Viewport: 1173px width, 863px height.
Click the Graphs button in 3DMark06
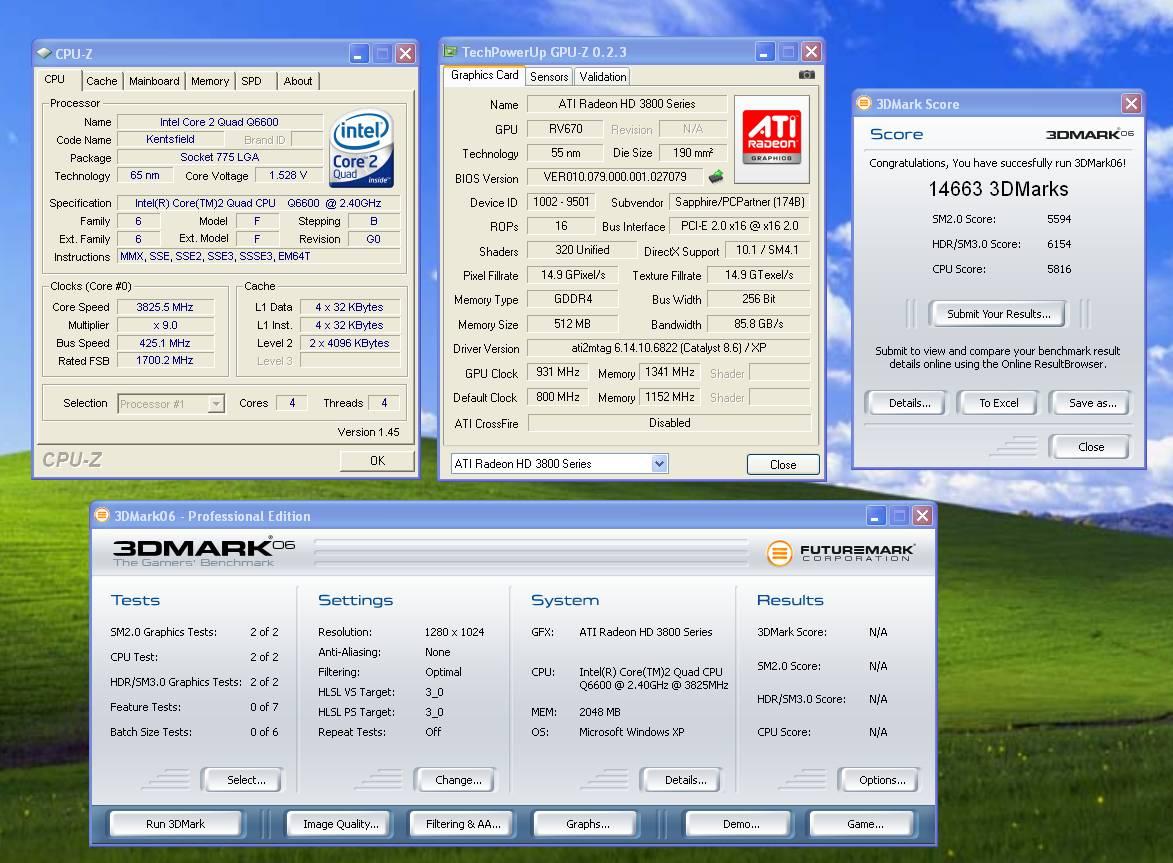click(x=587, y=824)
